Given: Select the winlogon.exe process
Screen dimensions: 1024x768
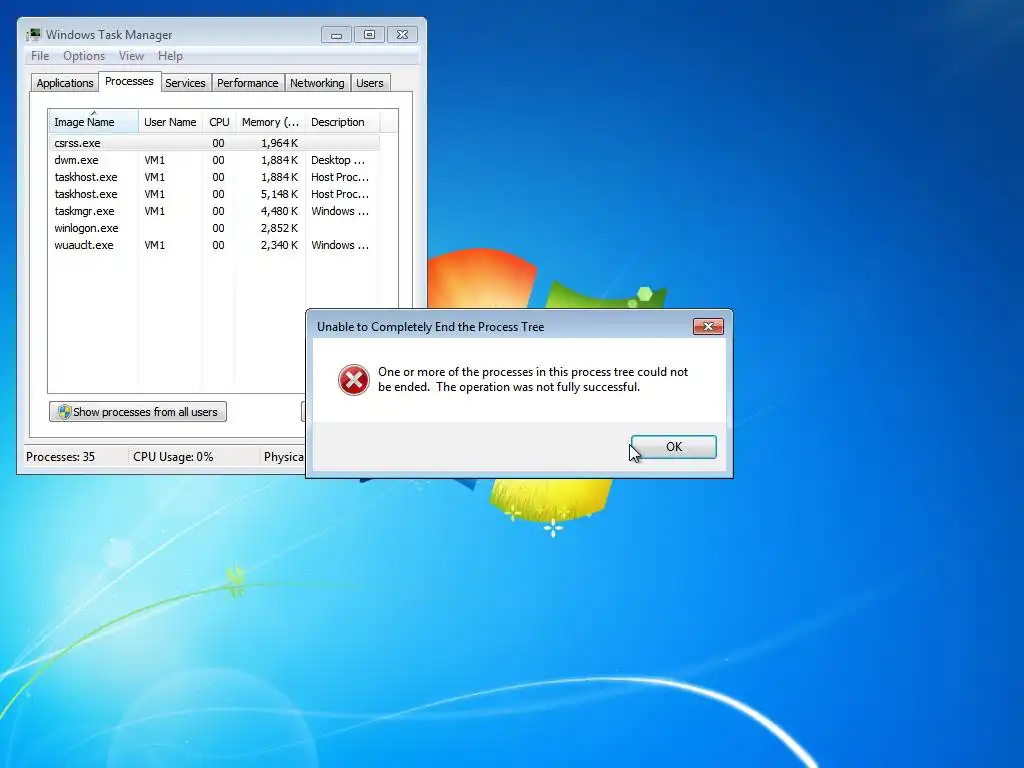Looking at the screenshot, I should click(214, 228).
